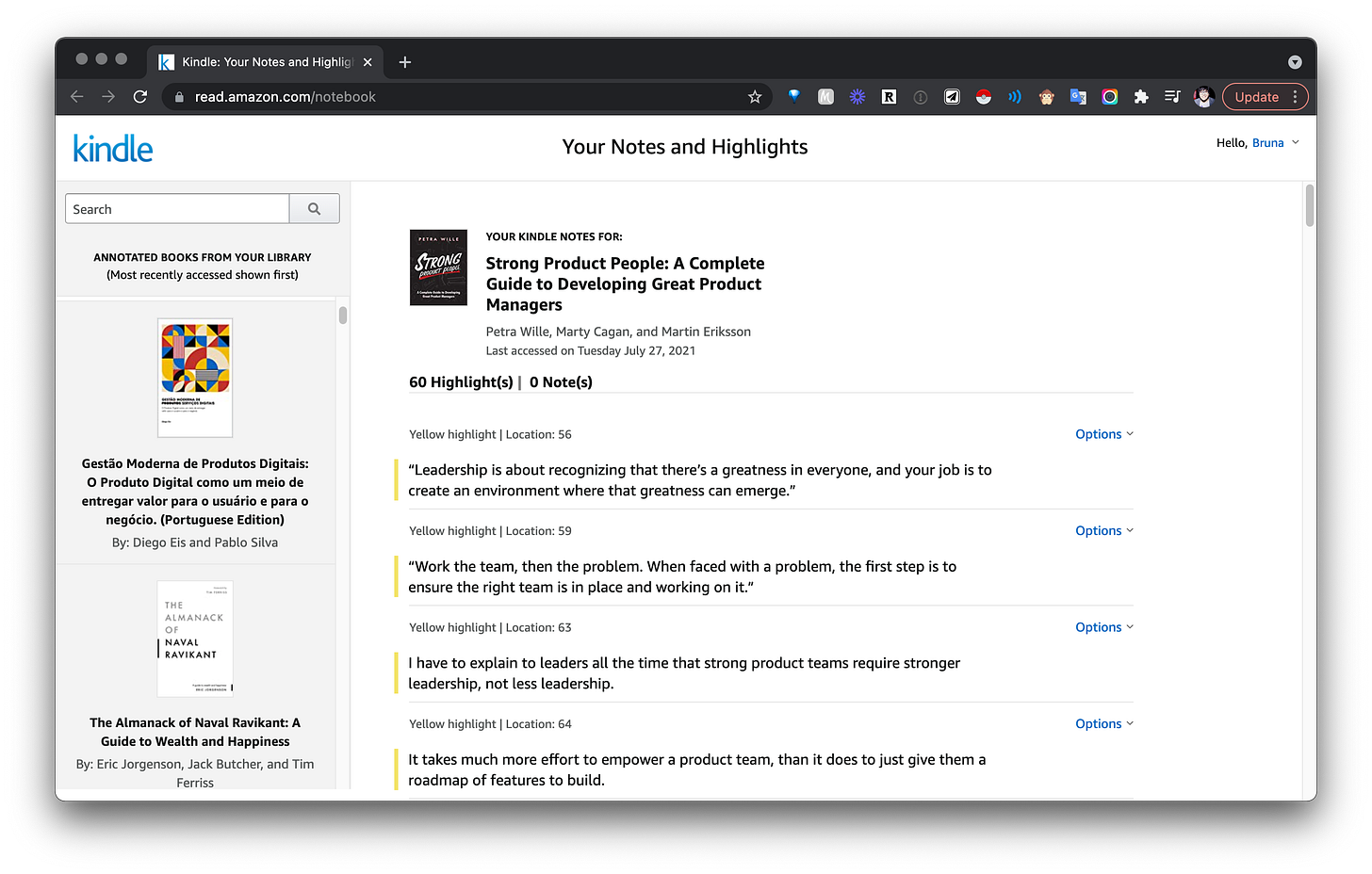Click the stronger leadership highlight text
Viewport: 1372px width, 874px height.
(684, 673)
